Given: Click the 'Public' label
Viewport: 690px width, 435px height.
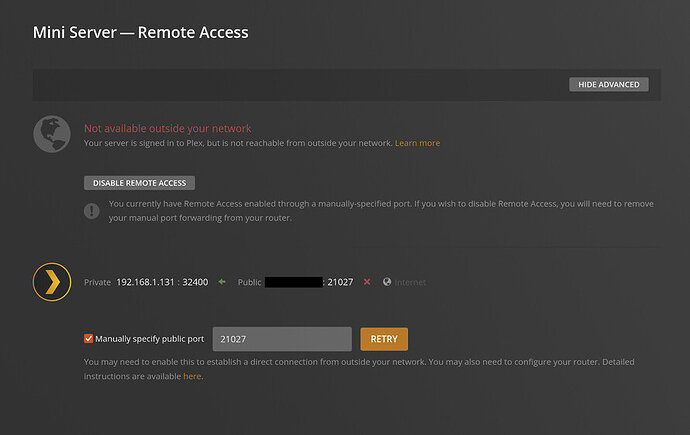Looking at the screenshot, I should tap(250, 282).
